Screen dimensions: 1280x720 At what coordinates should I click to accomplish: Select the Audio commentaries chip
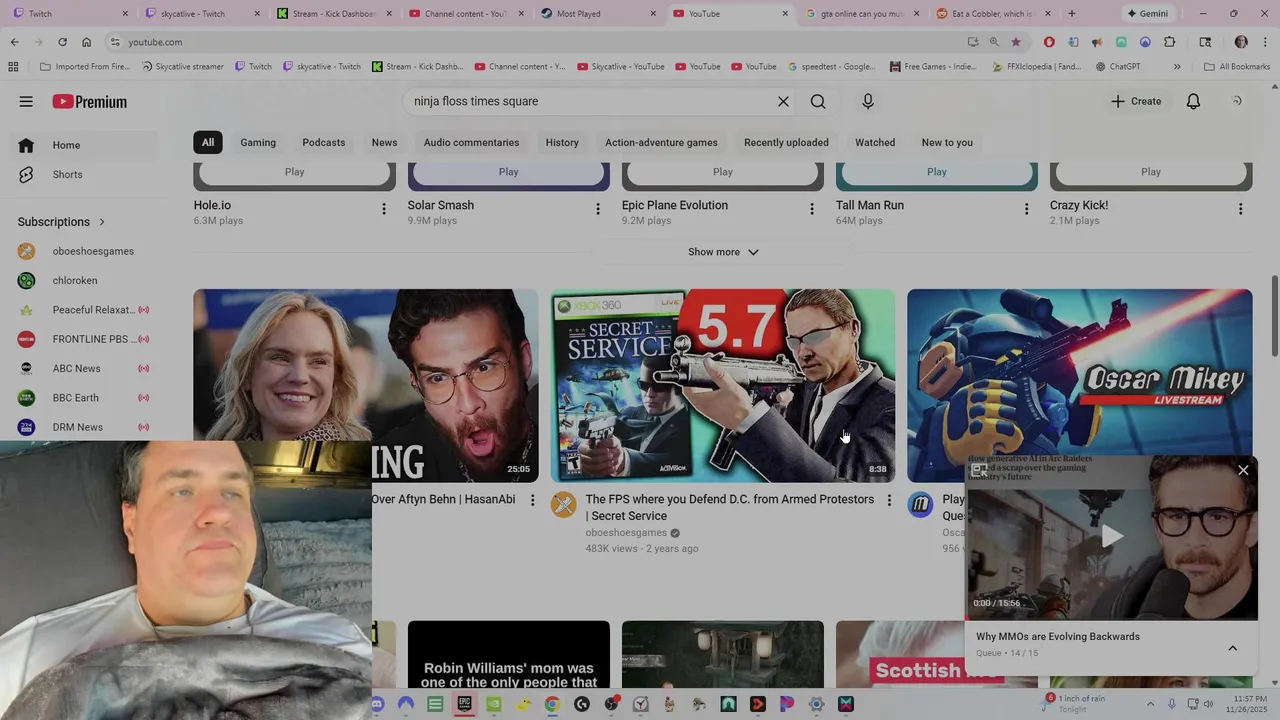pyautogui.click(x=471, y=142)
